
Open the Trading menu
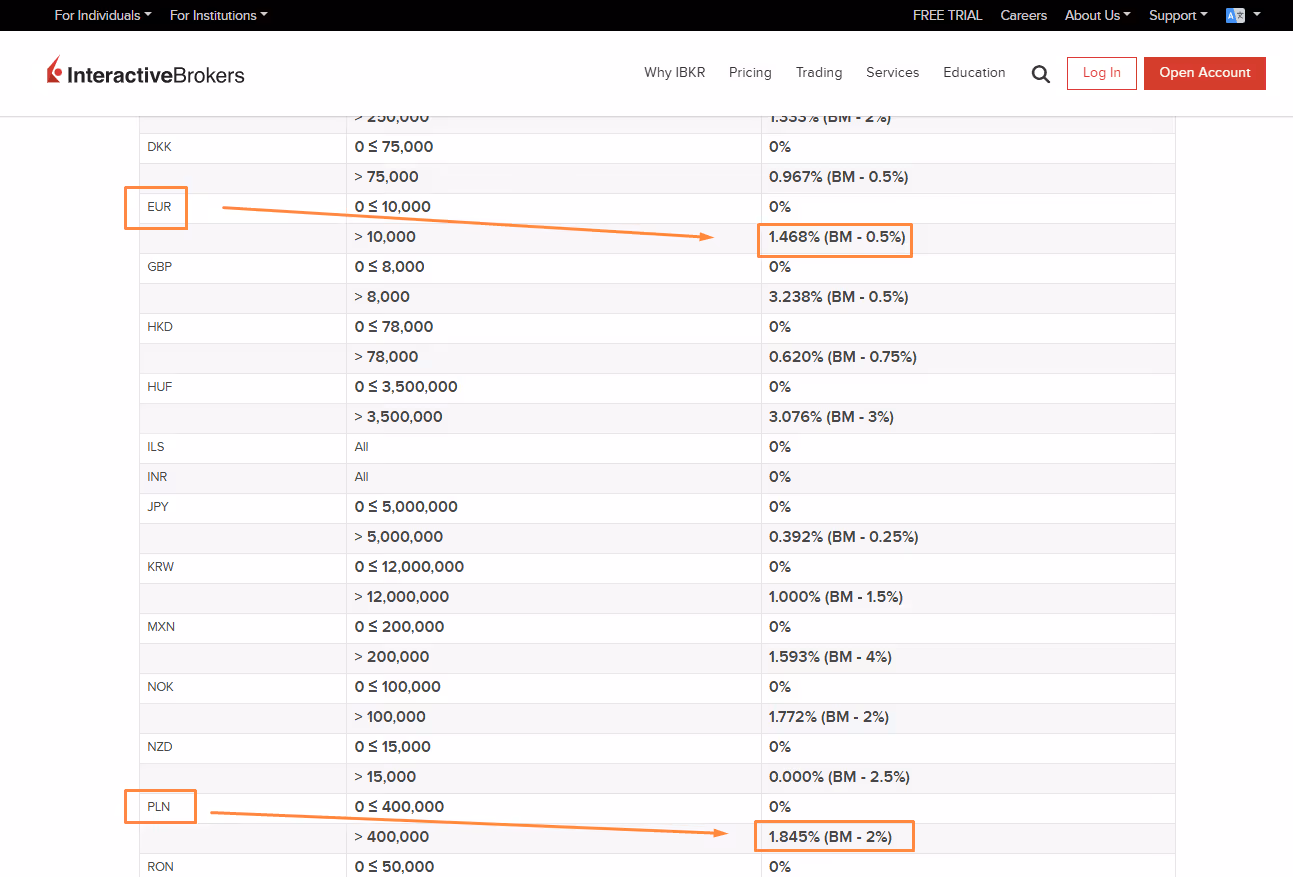(819, 72)
